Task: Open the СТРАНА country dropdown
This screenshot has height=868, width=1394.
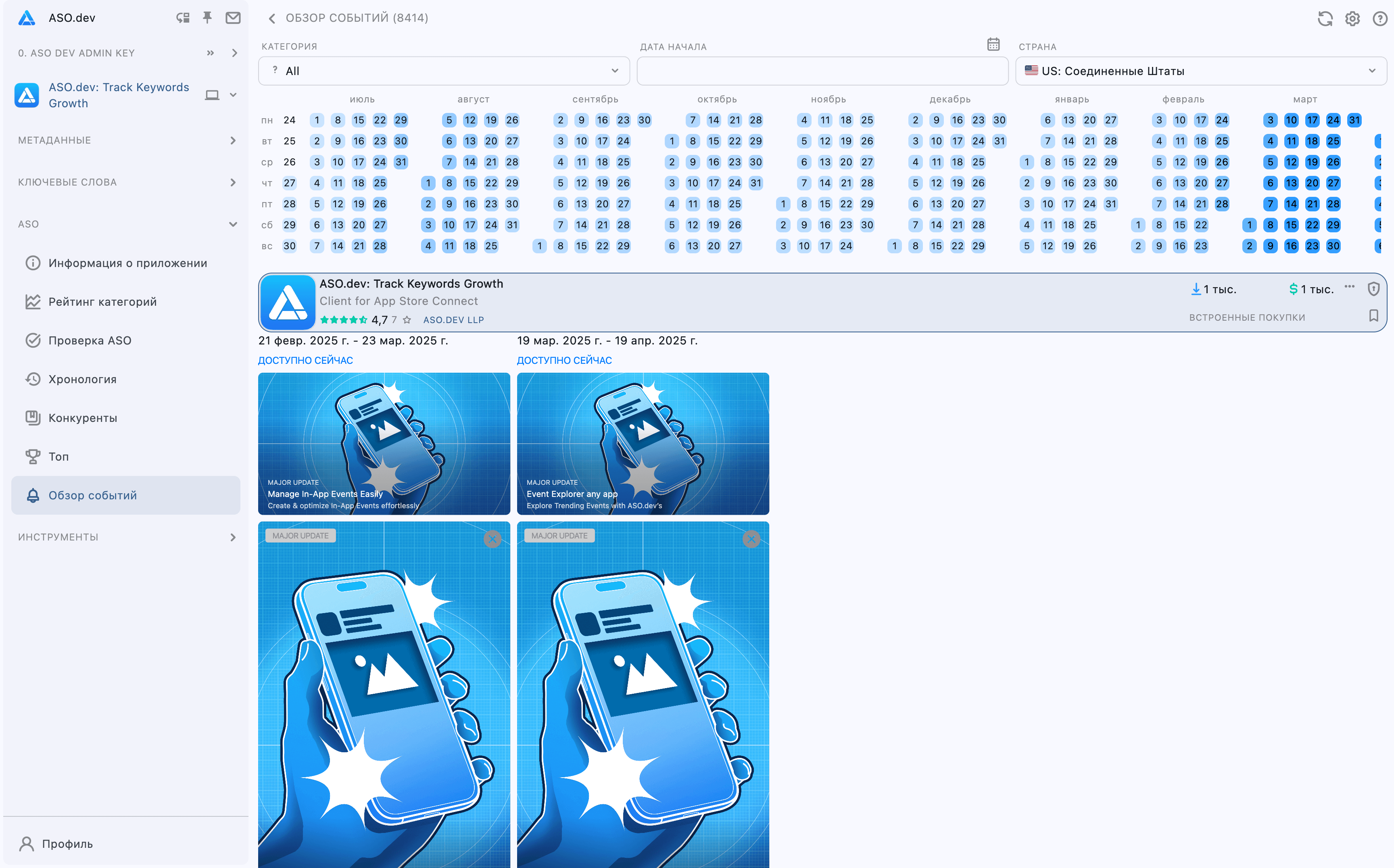Action: [1201, 71]
